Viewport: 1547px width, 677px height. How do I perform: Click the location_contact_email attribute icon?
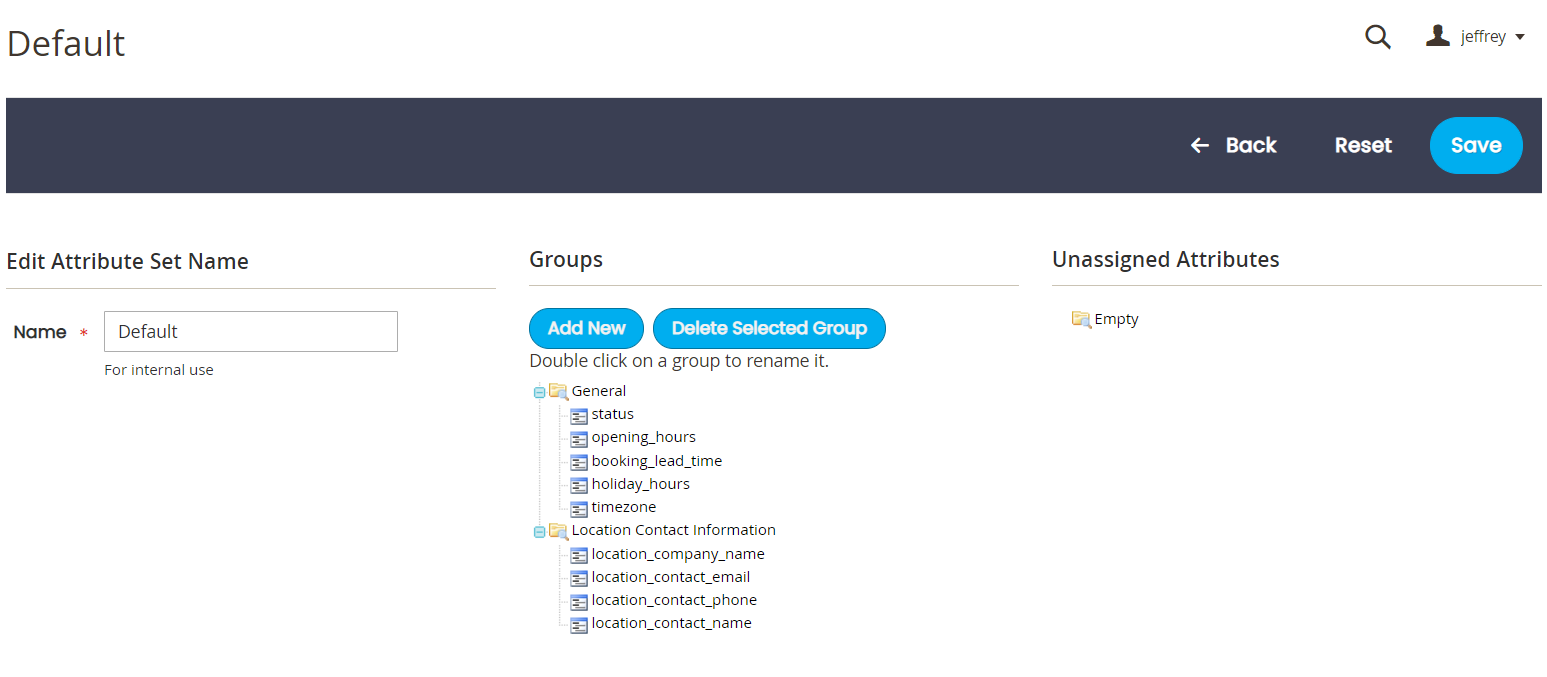click(x=579, y=578)
